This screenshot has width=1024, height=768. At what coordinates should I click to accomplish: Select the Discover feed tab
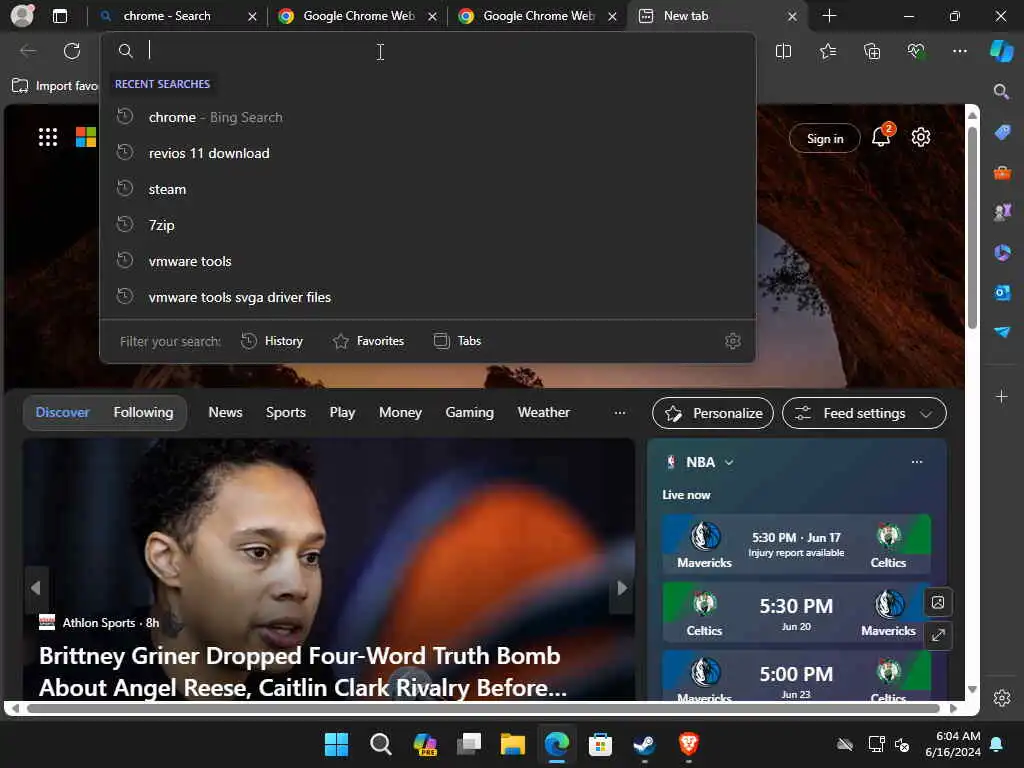coord(63,412)
